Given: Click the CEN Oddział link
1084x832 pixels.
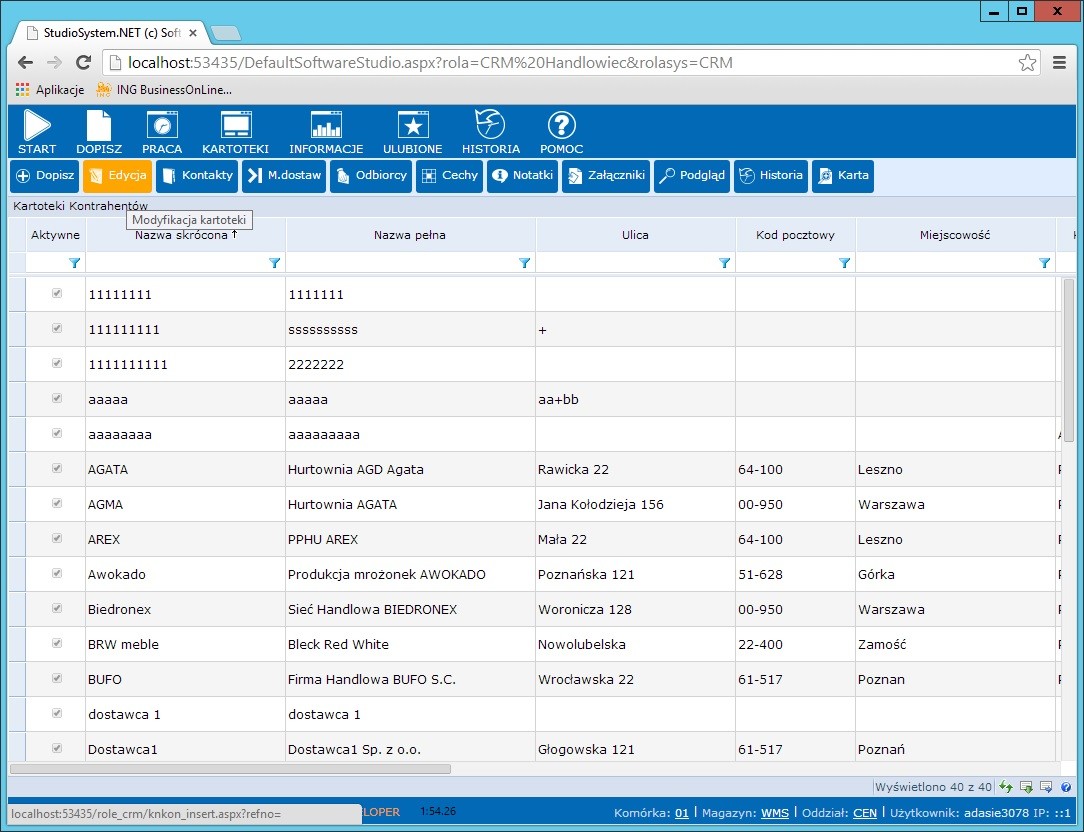Looking at the screenshot, I should pyautogui.click(x=864, y=813).
